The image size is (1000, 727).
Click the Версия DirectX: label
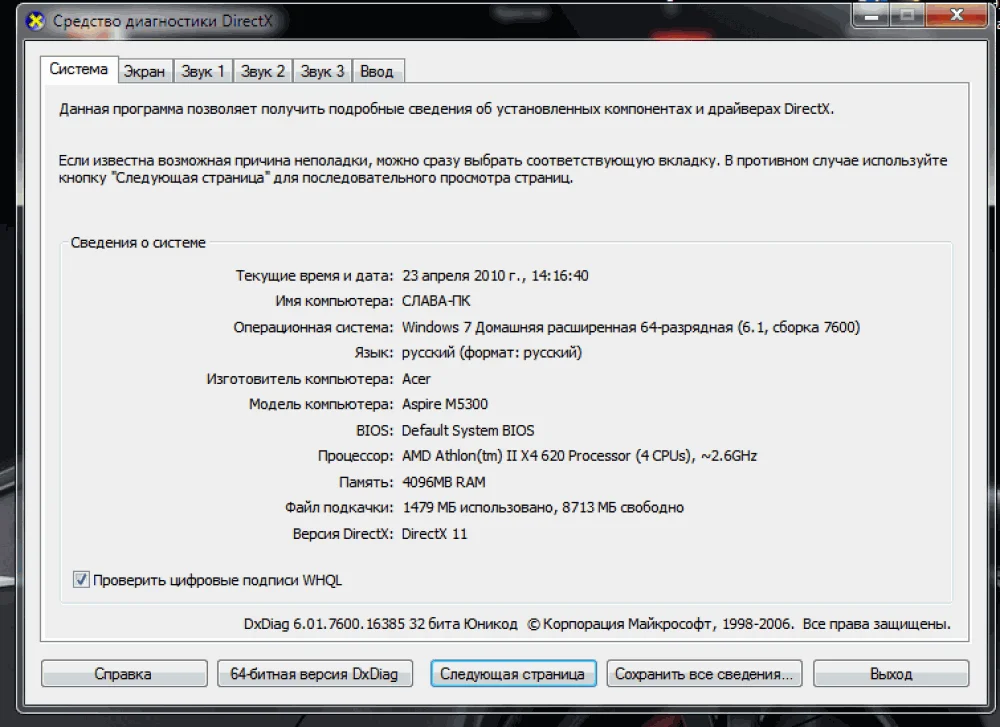(x=343, y=534)
